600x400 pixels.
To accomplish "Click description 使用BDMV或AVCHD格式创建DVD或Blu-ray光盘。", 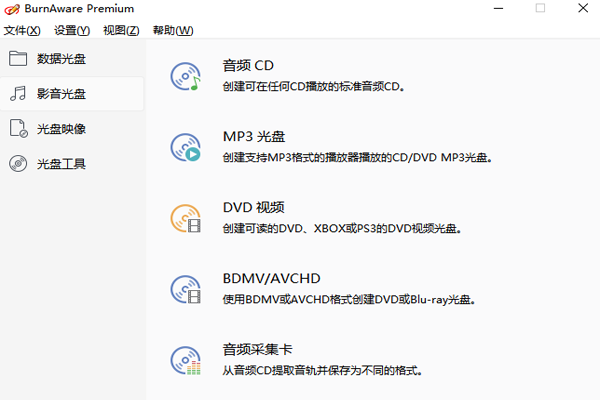I will coord(349,299).
